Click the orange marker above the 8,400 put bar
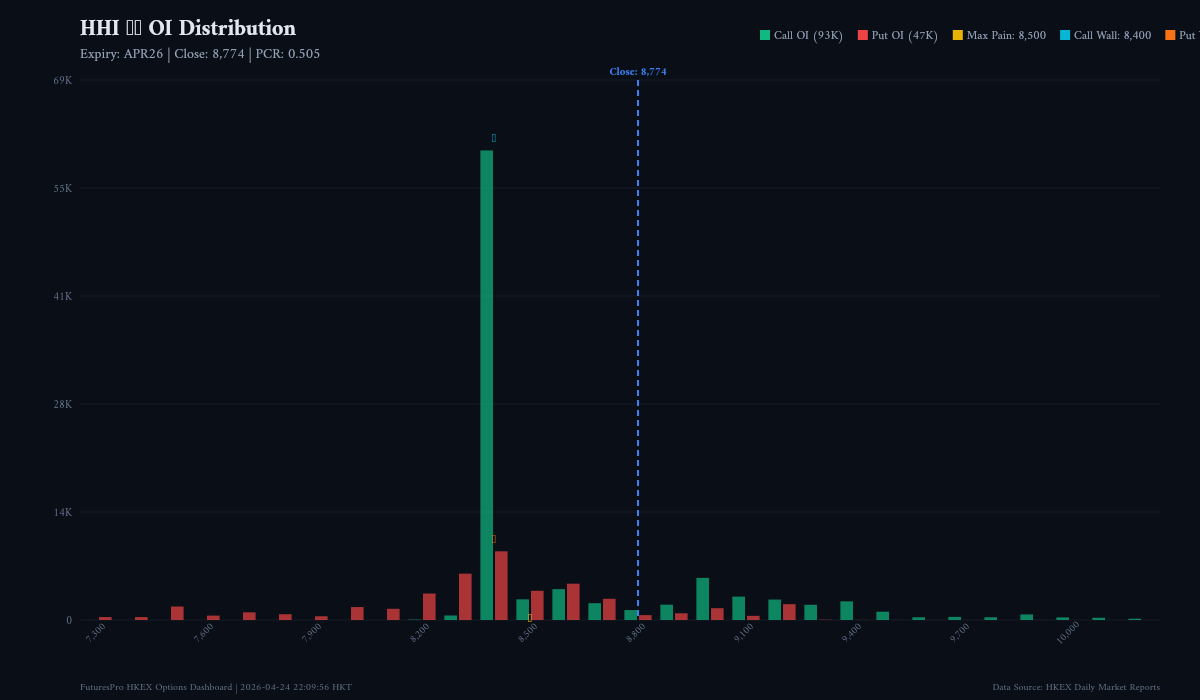The width and height of the screenshot is (1200, 700). pos(494,539)
